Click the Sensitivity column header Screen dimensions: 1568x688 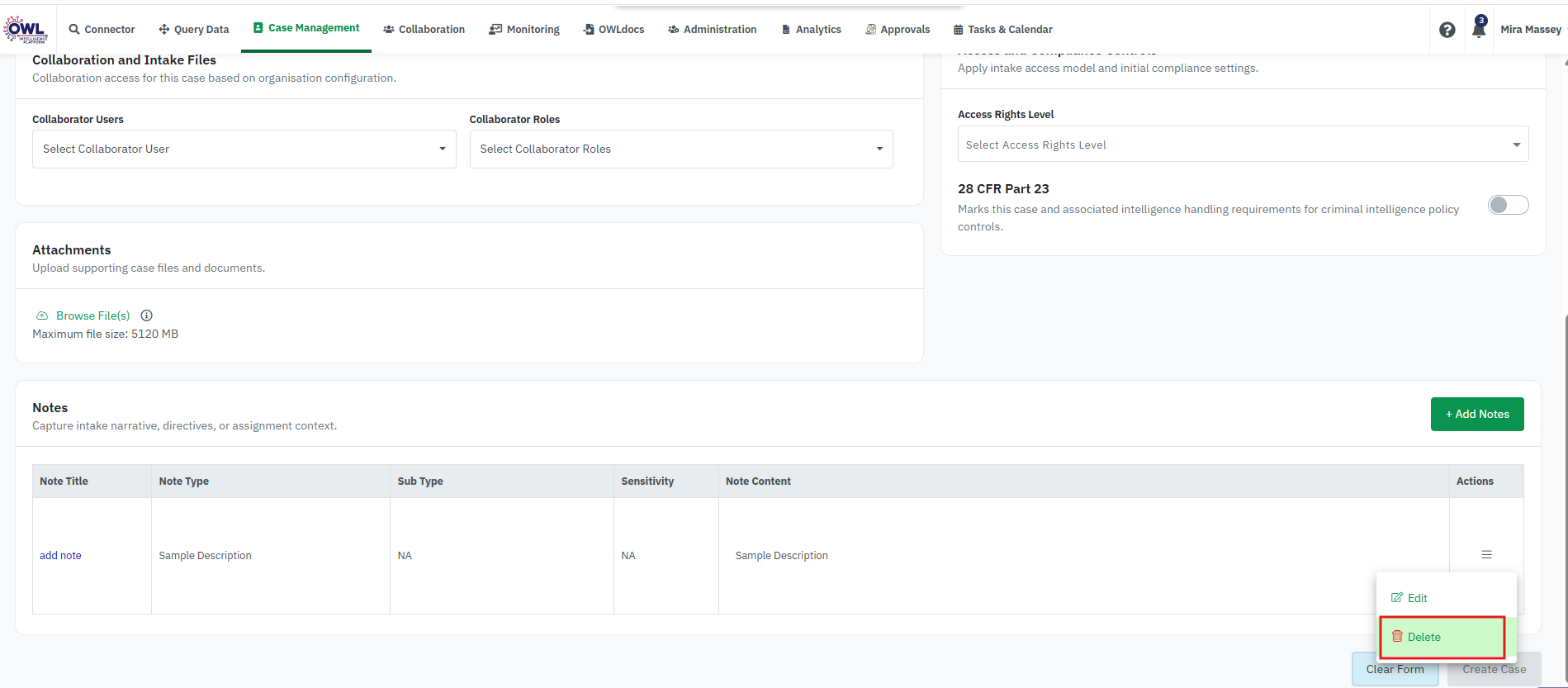pyautogui.click(x=666, y=481)
